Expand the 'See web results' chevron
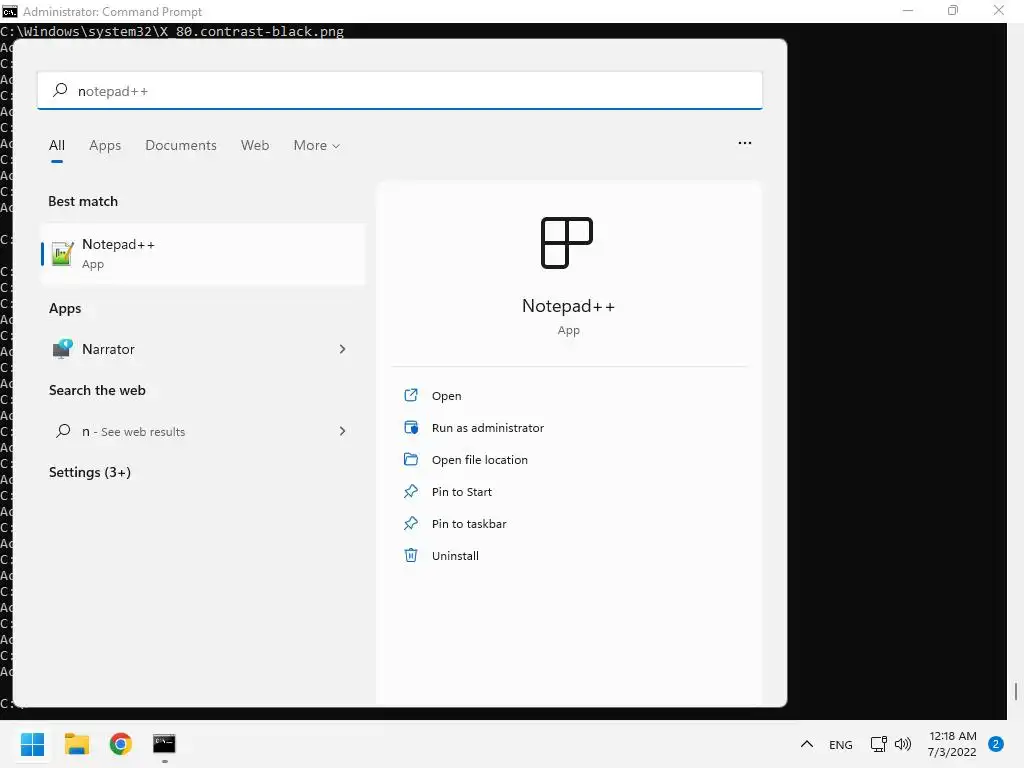1024x768 pixels. (x=342, y=431)
